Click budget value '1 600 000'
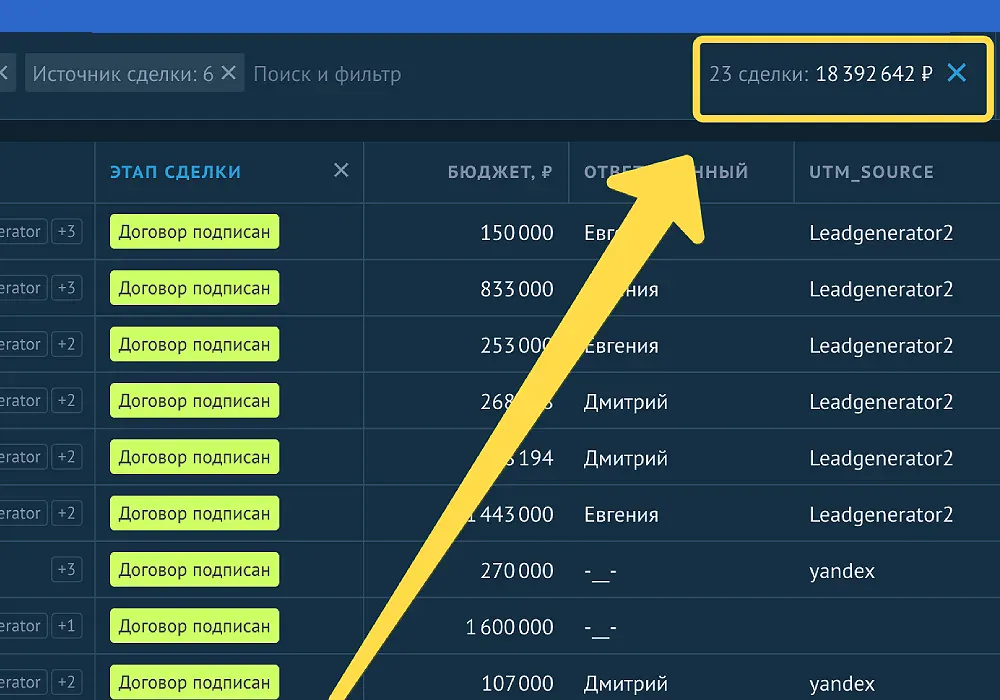Image resolution: width=1000 pixels, height=700 pixels. click(x=509, y=627)
